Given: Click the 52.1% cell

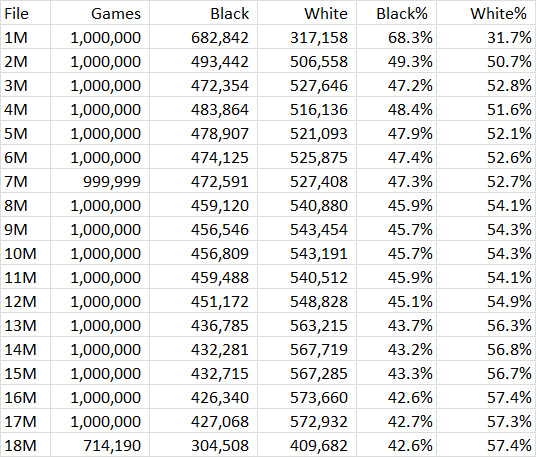Looking at the screenshot, I should coord(486,133).
